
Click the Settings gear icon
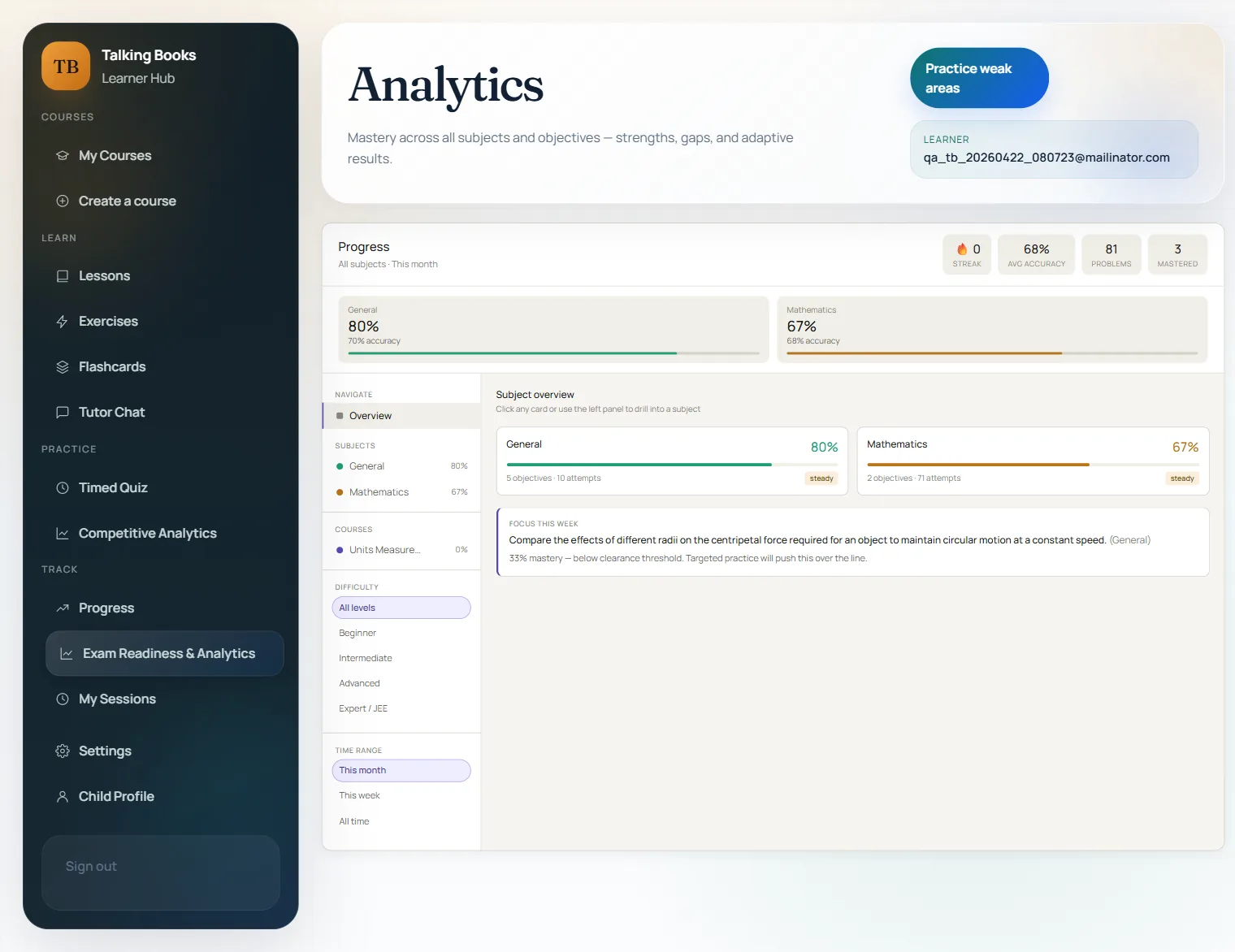(x=63, y=751)
